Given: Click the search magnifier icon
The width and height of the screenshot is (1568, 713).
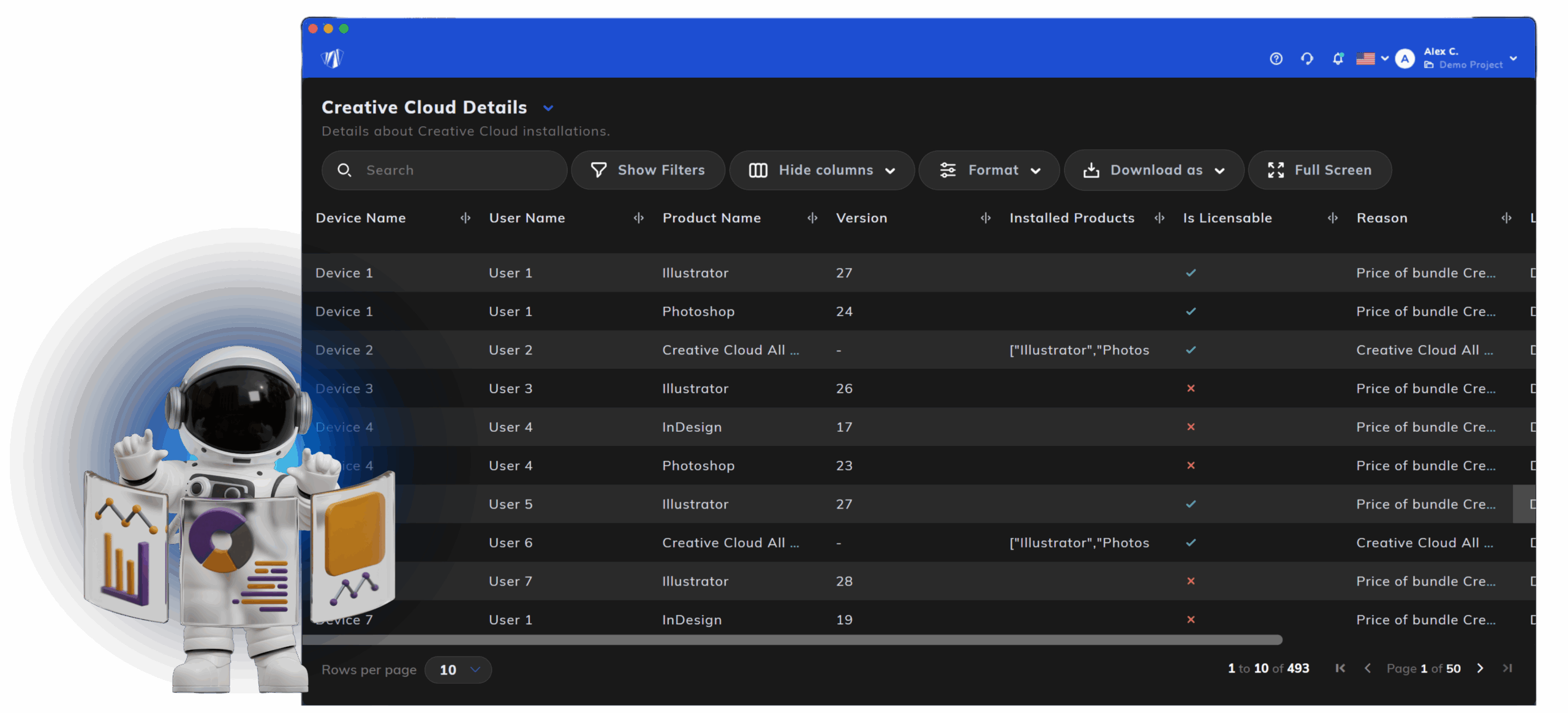Looking at the screenshot, I should tap(345, 170).
